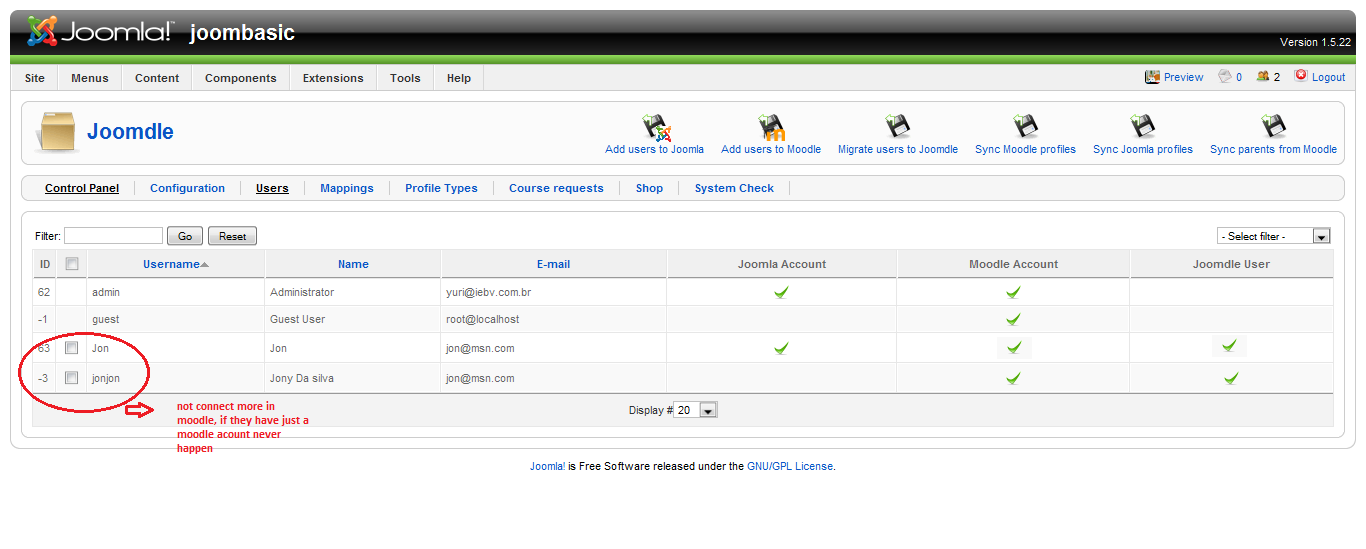Check the box for user jonjon

click(71, 378)
